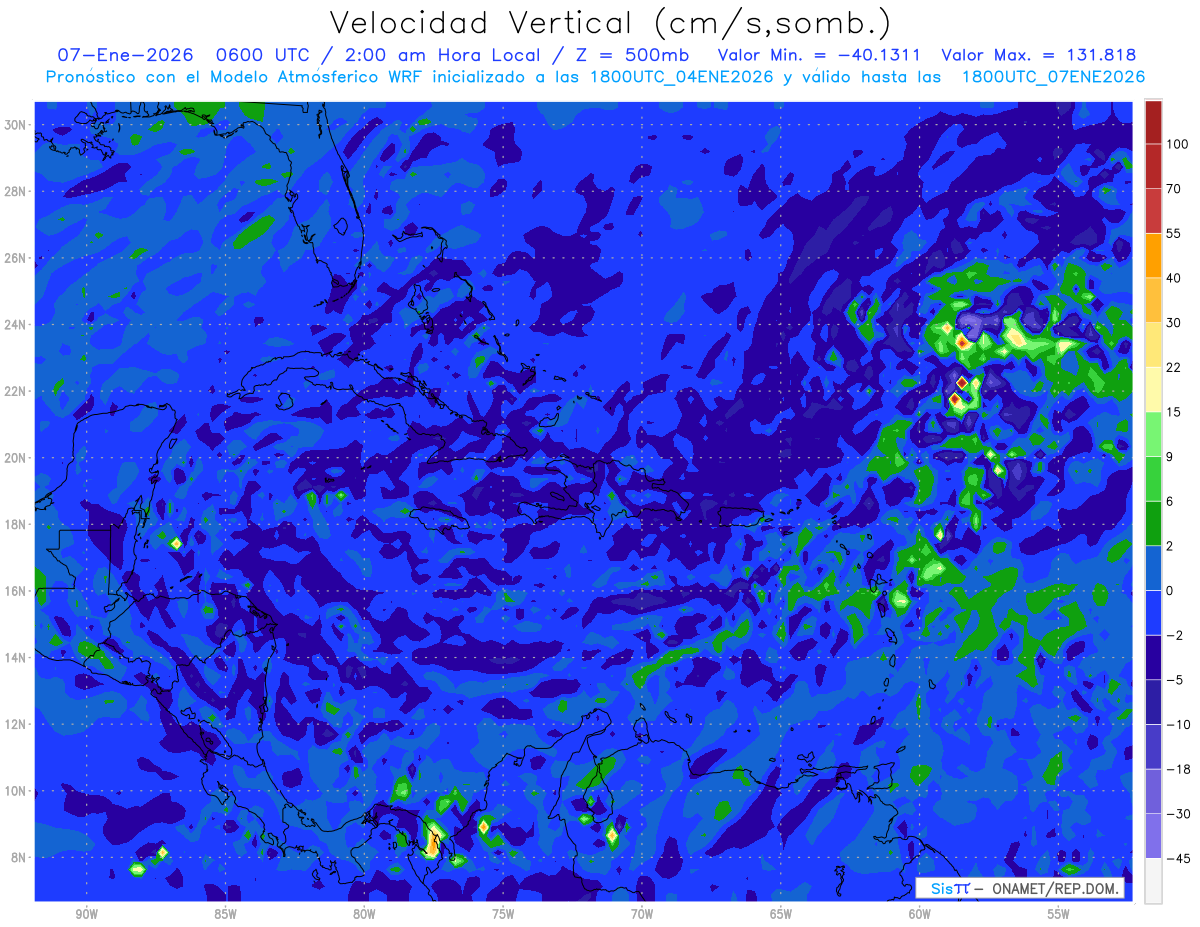Viewport: 1200px width, 927px height.
Task: Click the colorbar label '-18'
Action: click(1177, 769)
